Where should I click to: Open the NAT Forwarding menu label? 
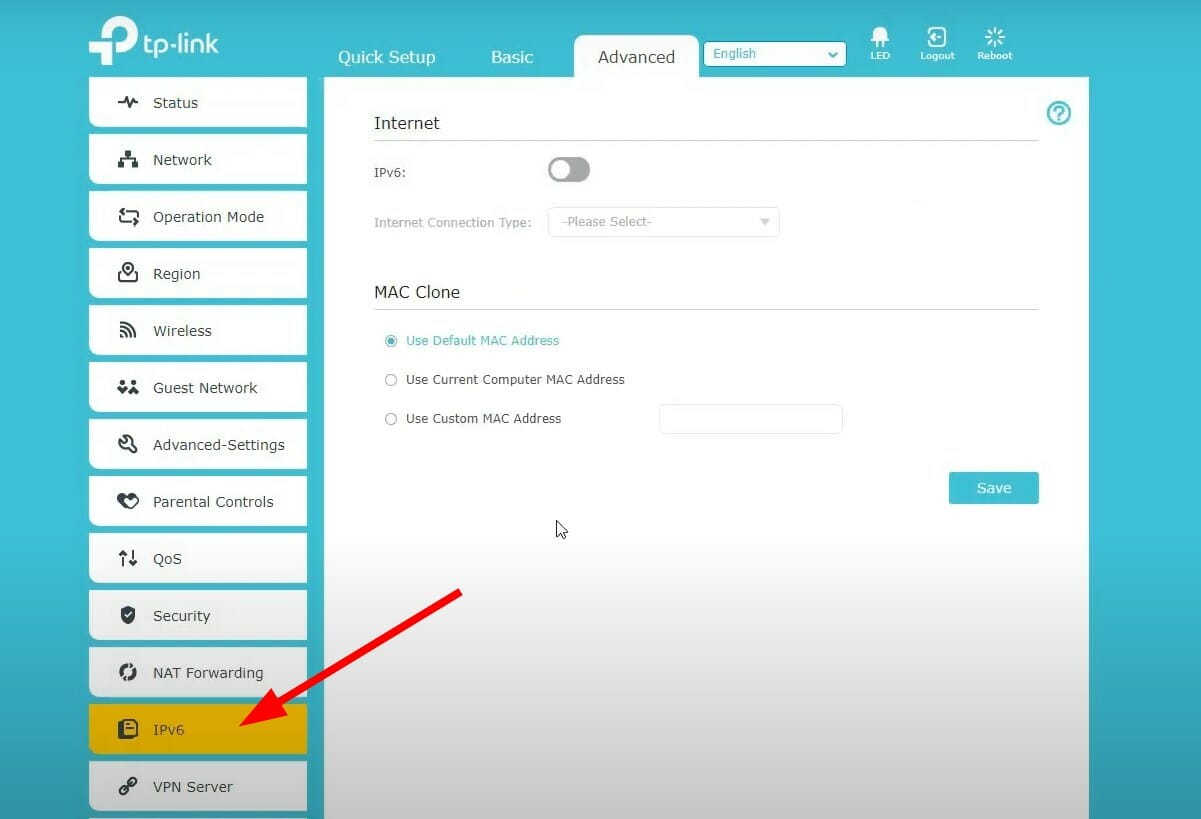(208, 673)
